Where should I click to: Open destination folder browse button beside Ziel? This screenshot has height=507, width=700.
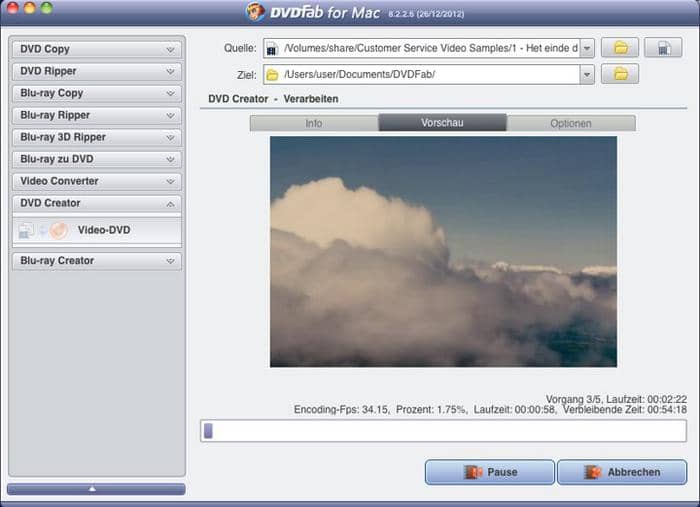click(x=620, y=74)
